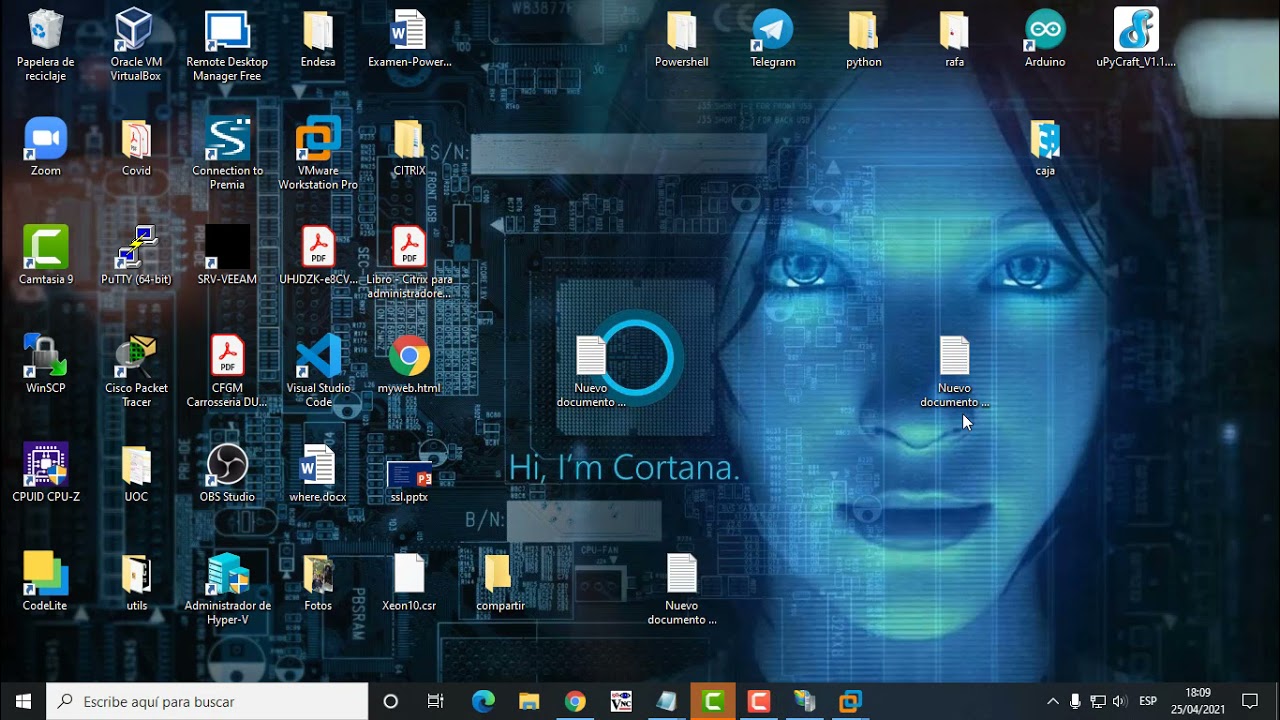
Task: Select the Connection to Premia shortcut
Action: click(x=227, y=154)
